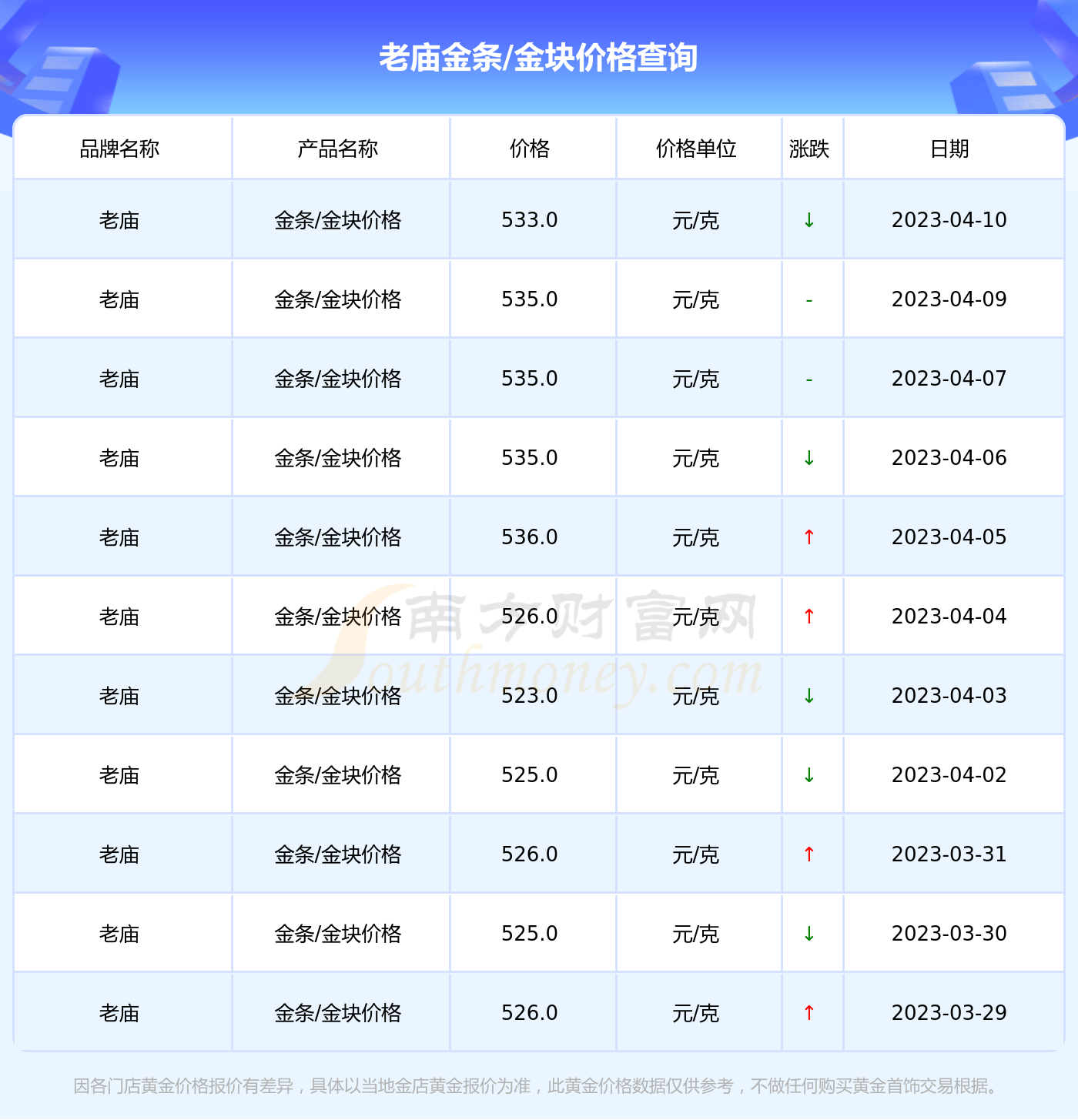Image resolution: width=1078 pixels, height=1120 pixels.
Task: Select the price 523.0
Action: [x=530, y=696]
